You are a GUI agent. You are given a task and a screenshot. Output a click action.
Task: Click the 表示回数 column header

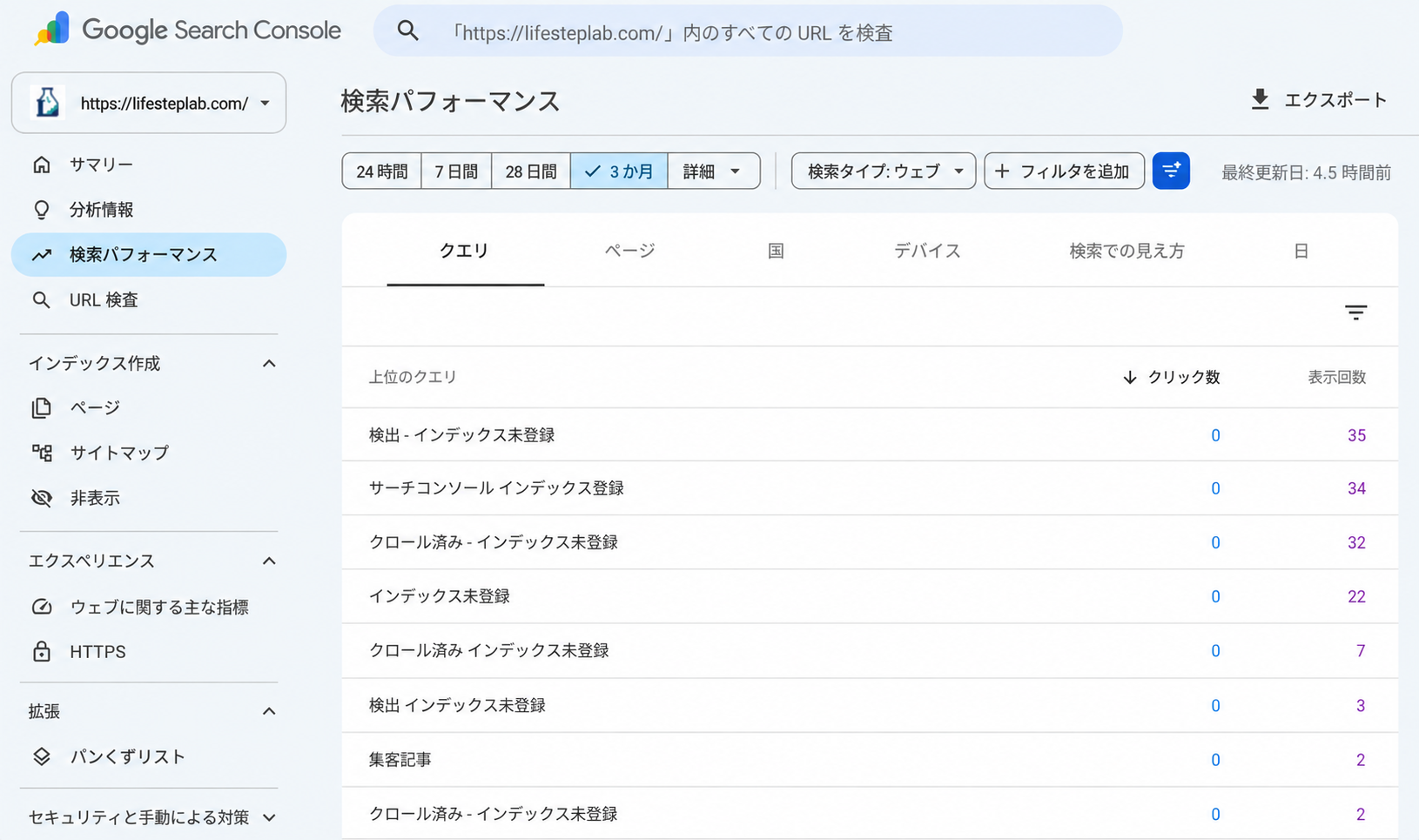click(x=1336, y=377)
